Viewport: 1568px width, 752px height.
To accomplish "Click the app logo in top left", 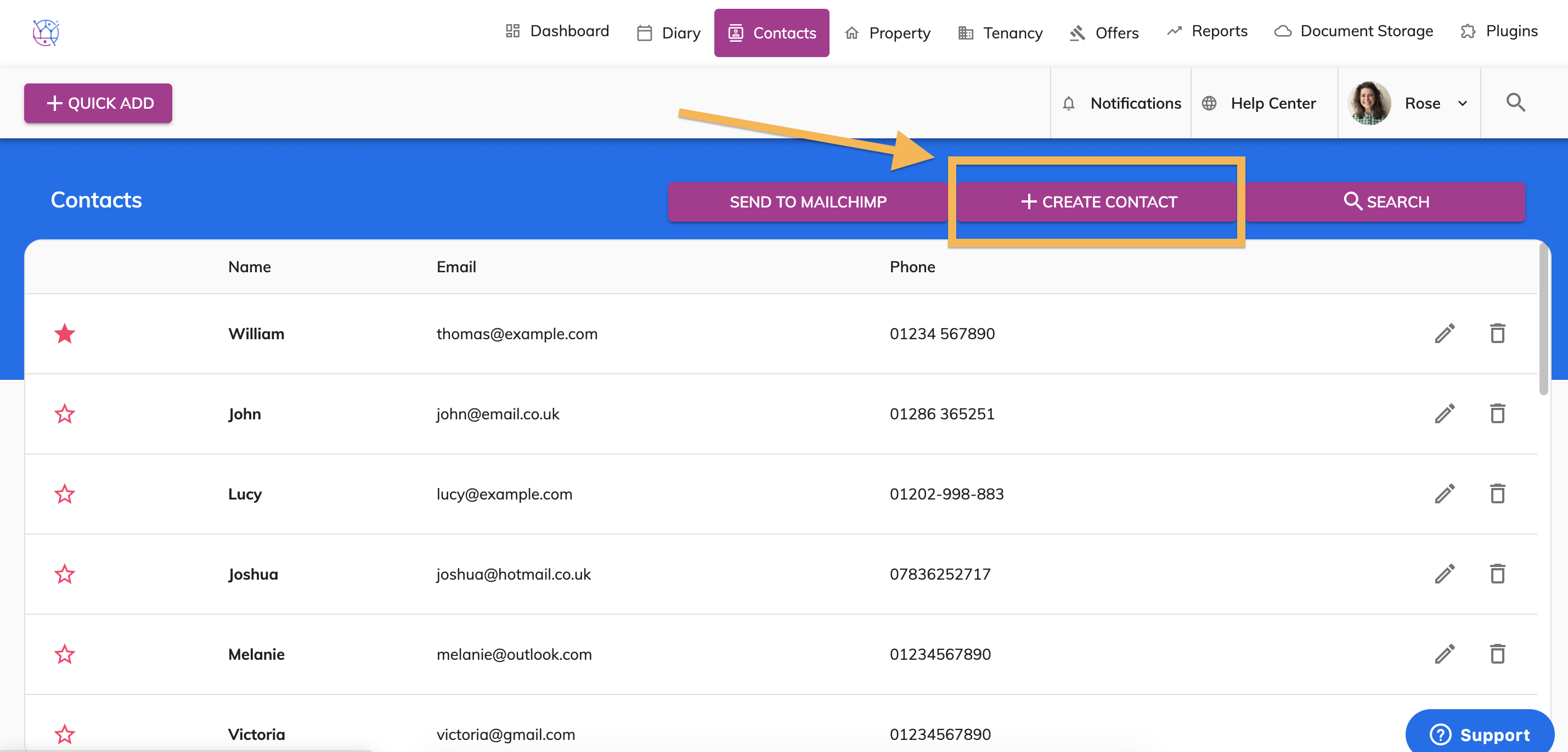I will 46,32.
